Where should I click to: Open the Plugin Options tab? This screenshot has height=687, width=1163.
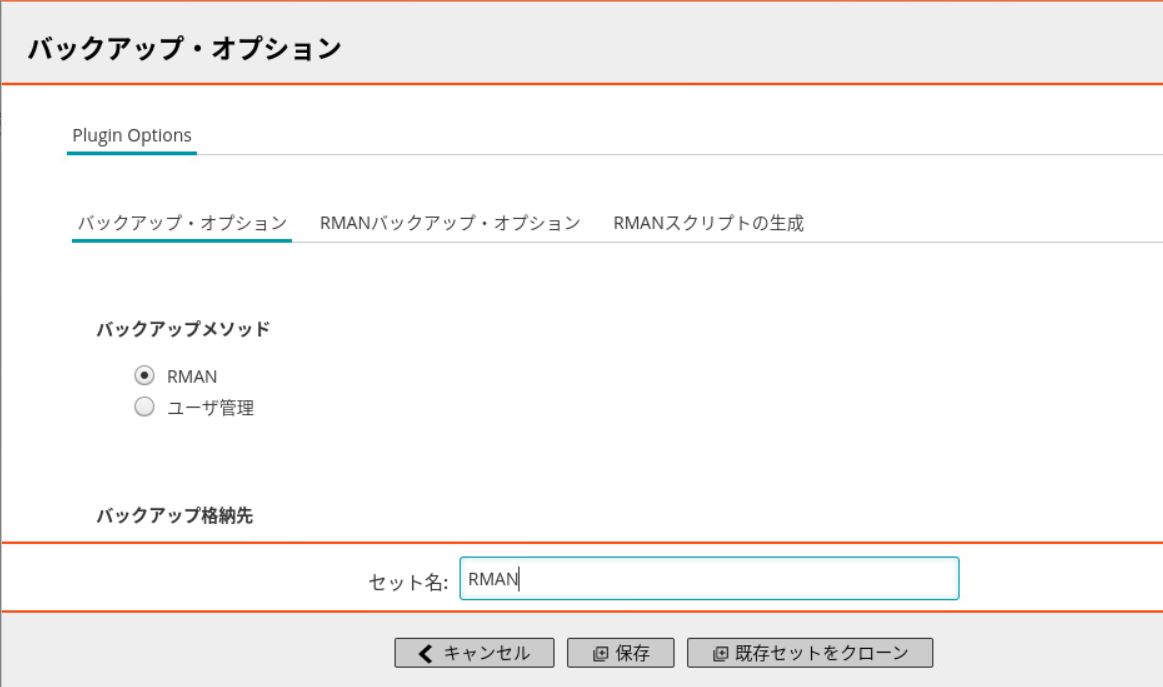point(131,136)
